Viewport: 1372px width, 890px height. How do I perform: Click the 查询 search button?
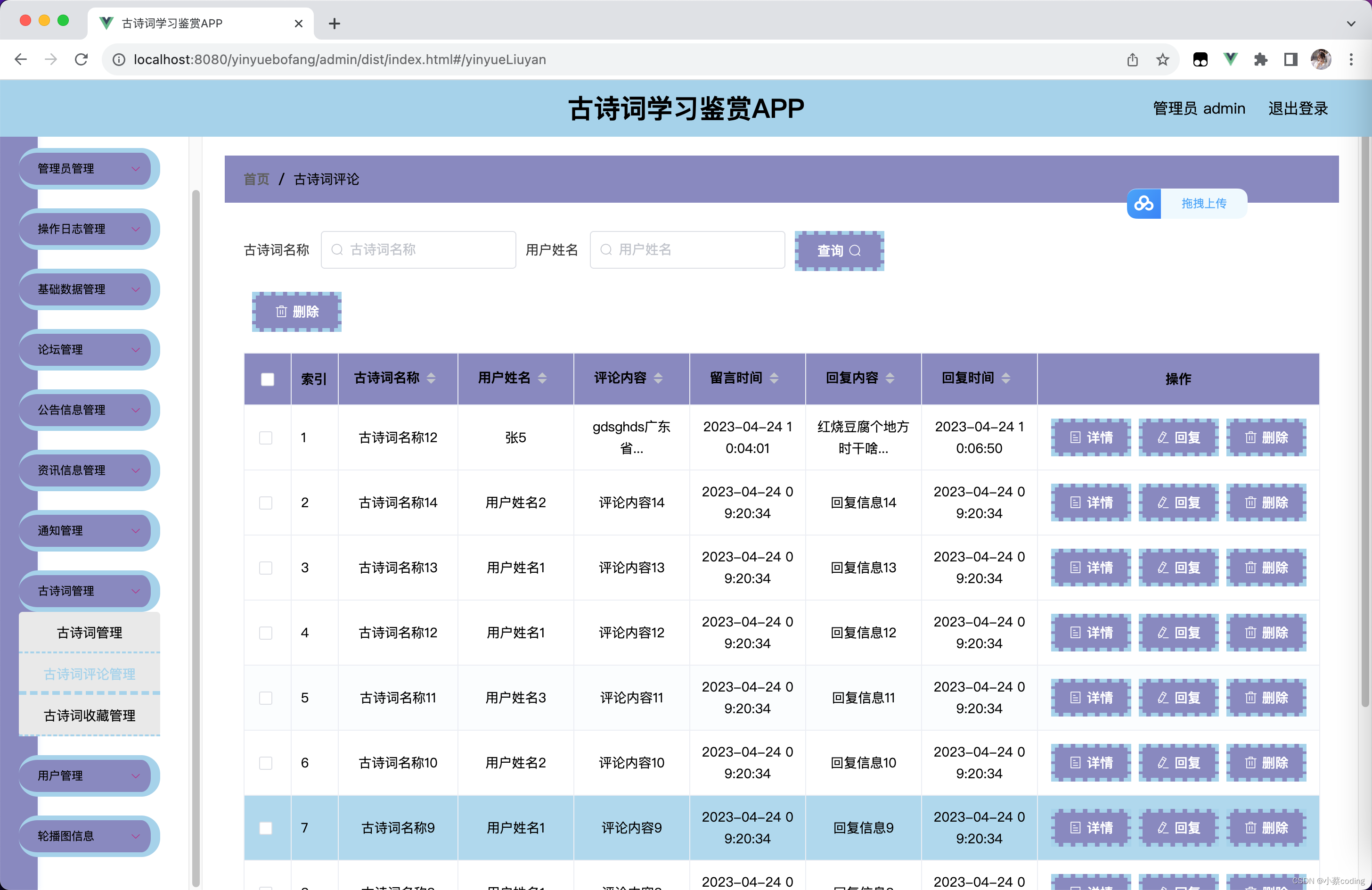(x=839, y=251)
